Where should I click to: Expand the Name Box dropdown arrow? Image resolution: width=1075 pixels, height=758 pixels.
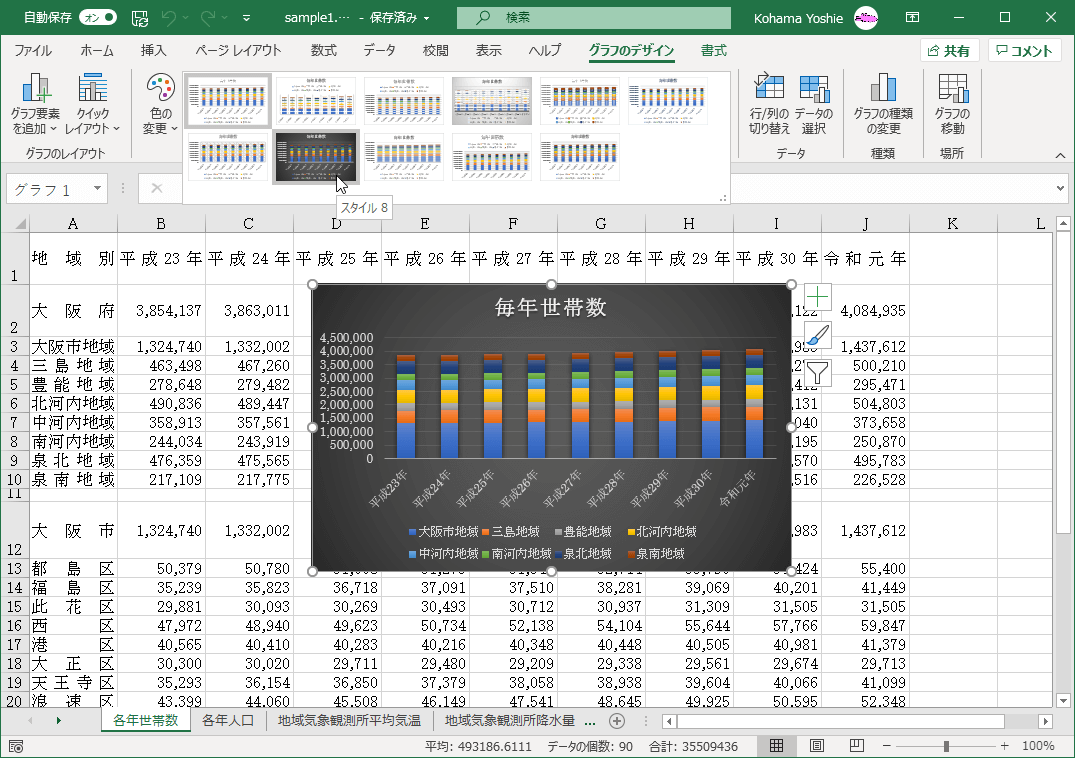click(97, 189)
